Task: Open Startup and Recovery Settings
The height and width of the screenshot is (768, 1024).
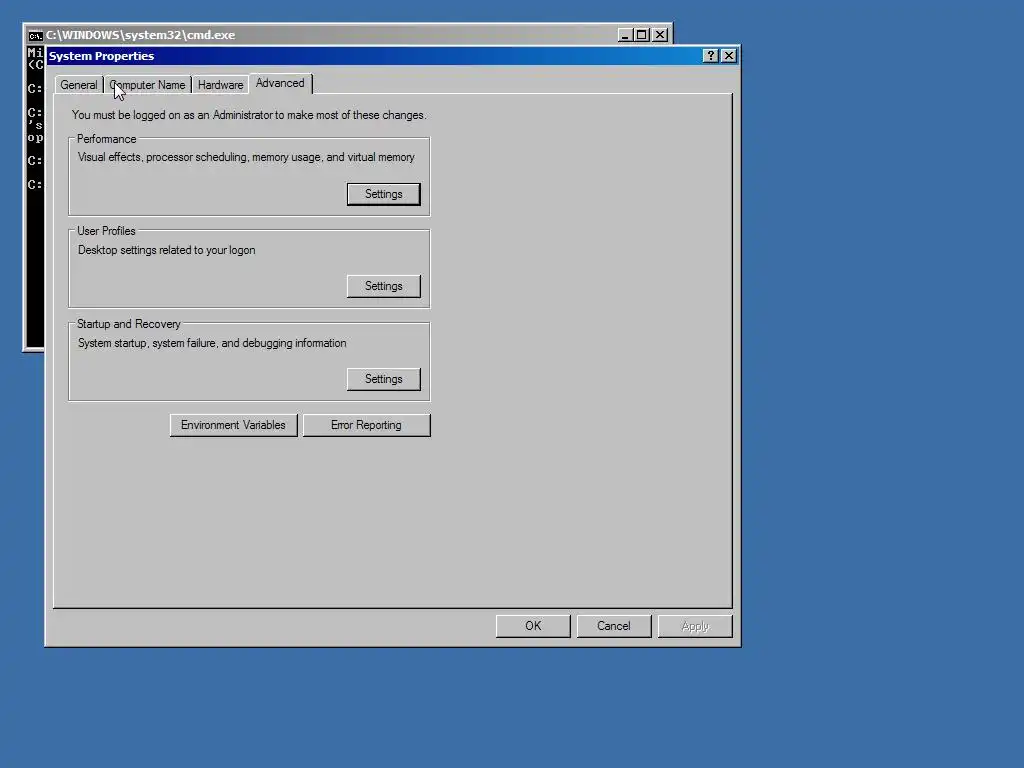Action: (x=383, y=379)
